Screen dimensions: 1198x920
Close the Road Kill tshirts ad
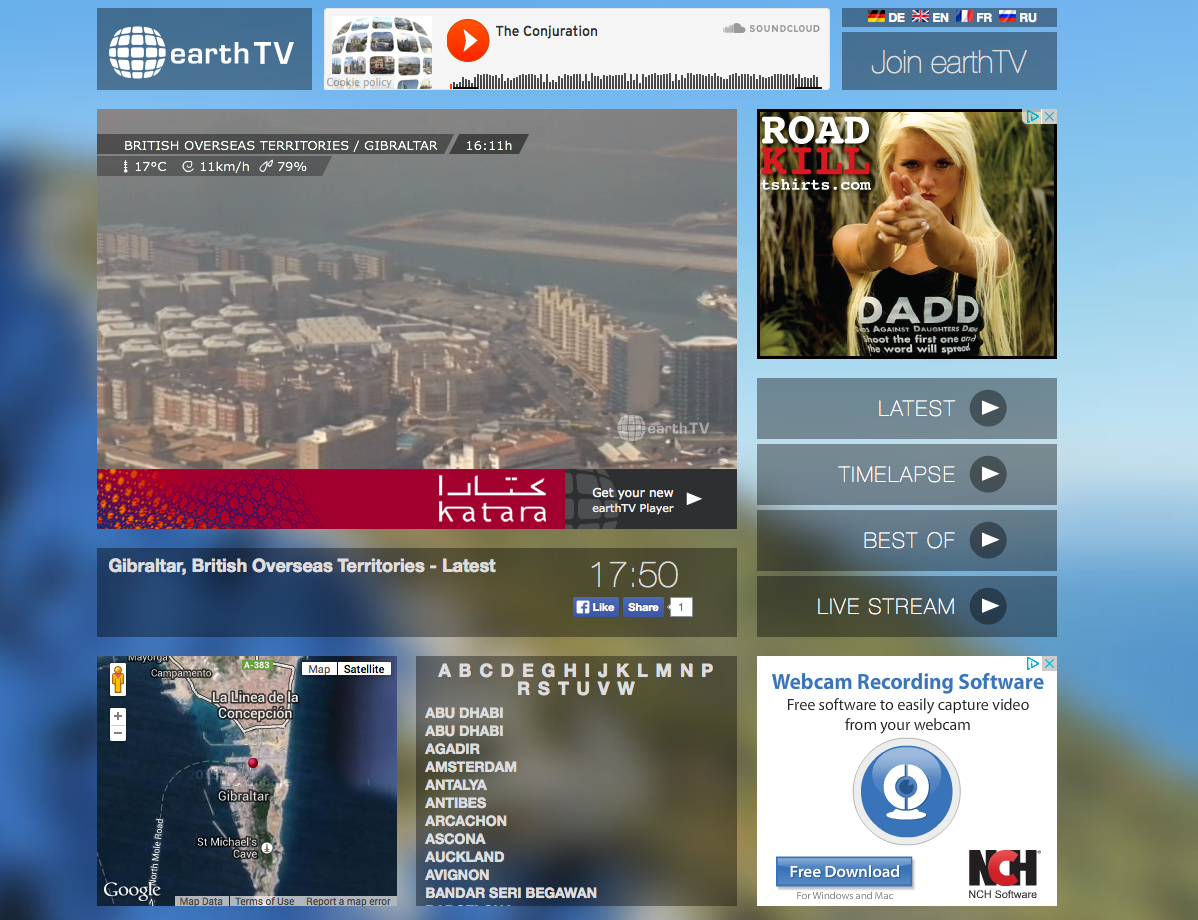pos(1050,116)
